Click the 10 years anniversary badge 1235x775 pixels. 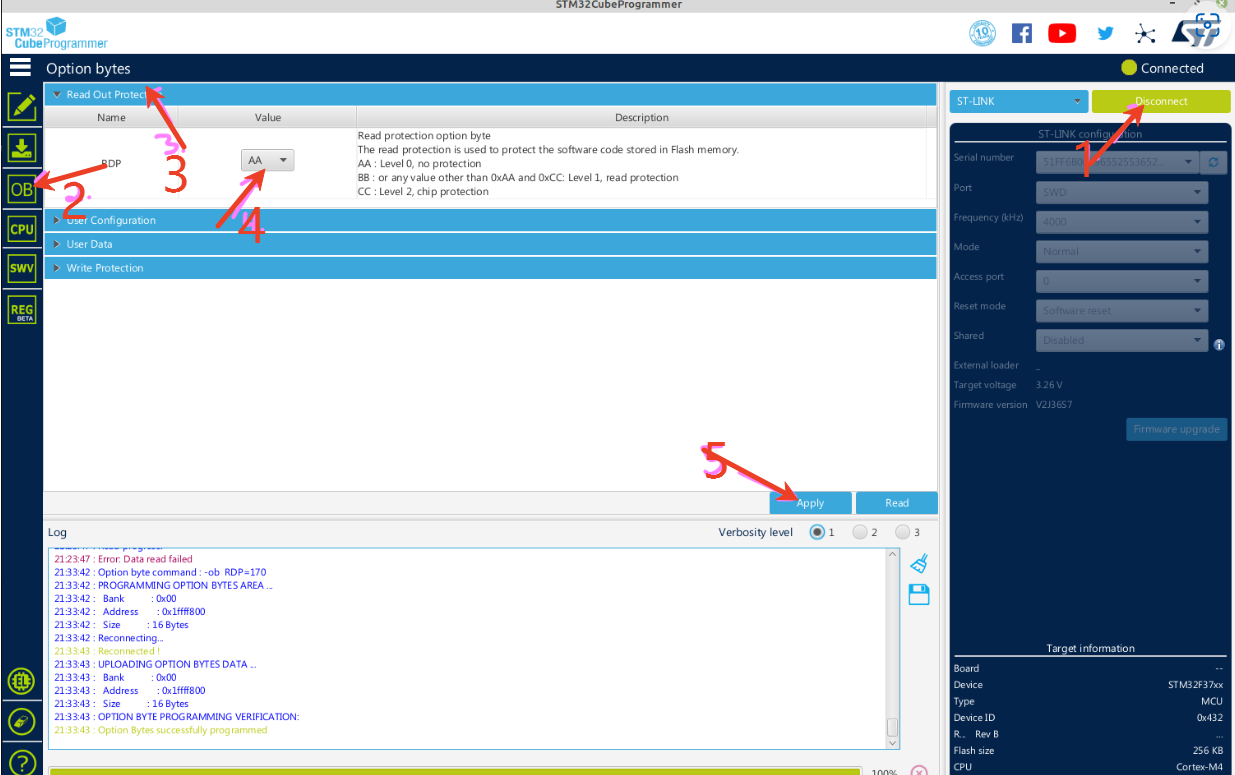coord(982,33)
